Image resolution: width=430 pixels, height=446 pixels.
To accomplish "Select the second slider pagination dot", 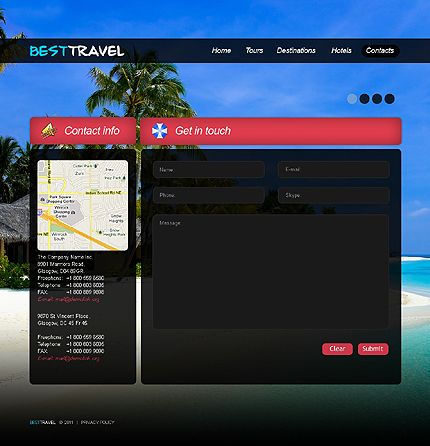I will [364, 99].
